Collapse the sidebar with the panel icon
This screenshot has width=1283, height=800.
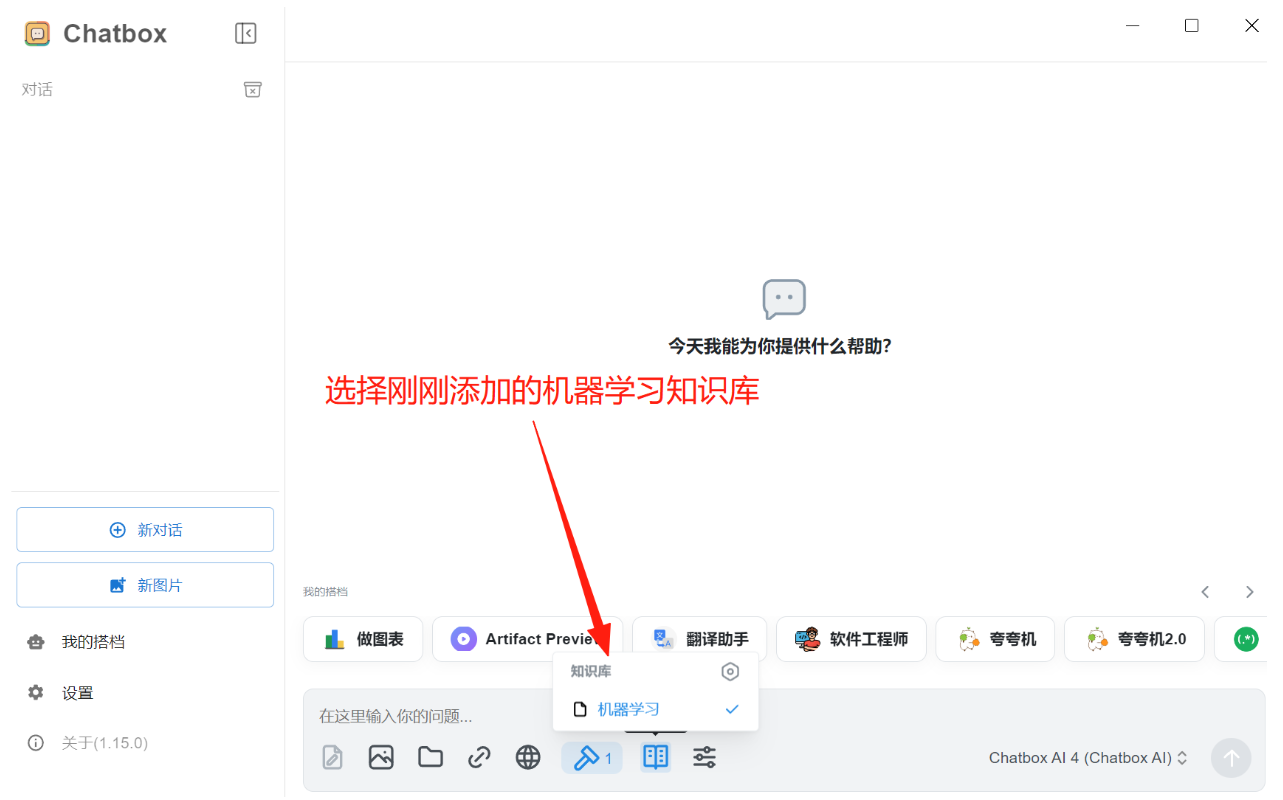click(246, 33)
